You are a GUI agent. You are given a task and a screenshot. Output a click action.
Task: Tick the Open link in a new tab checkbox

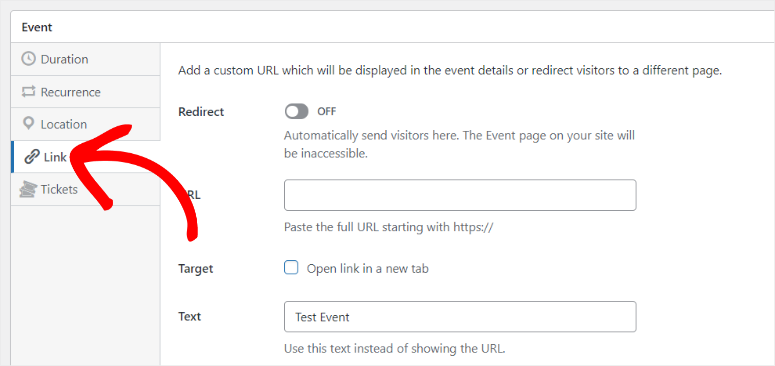(291, 268)
